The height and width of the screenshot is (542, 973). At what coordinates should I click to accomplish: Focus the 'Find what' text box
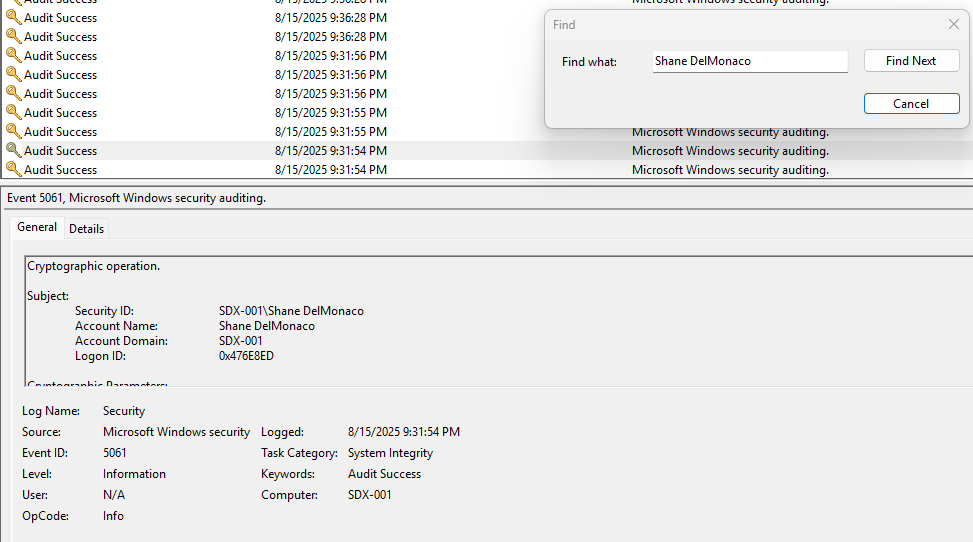pos(749,61)
